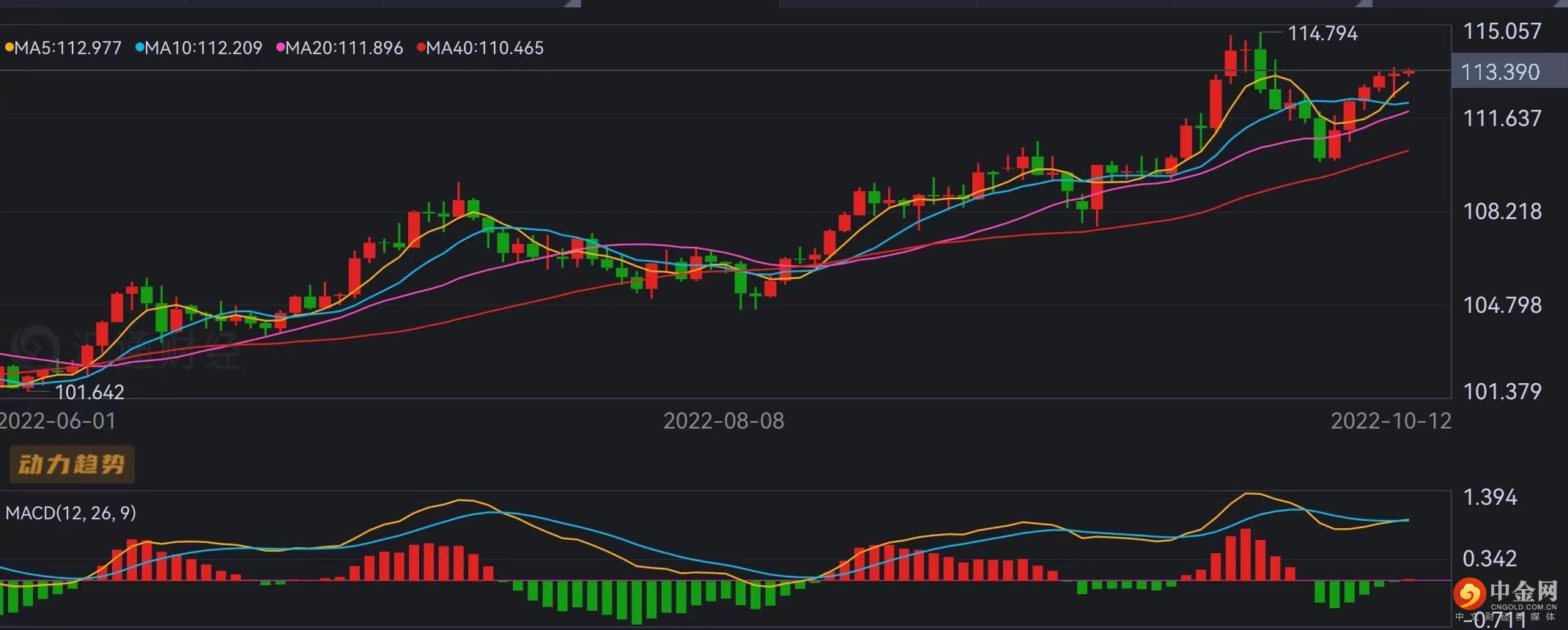Screen dimensions: 1568x630
Task: Toggle the MA10:112.209 moving average label
Action: pos(203,48)
